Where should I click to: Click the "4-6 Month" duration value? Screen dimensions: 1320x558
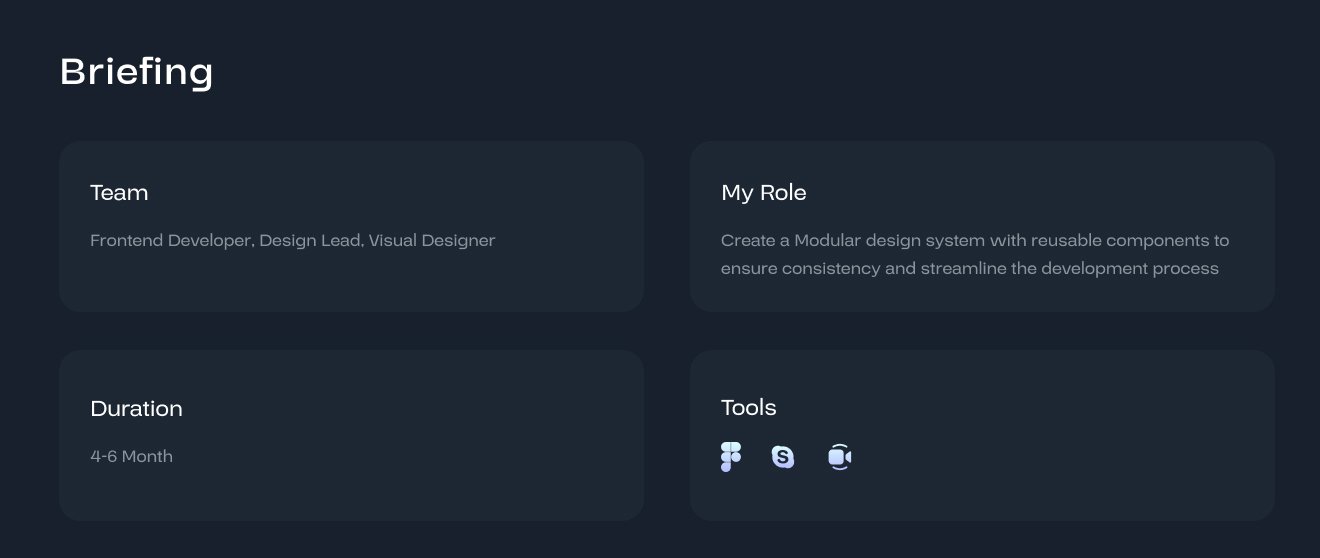click(x=131, y=457)
